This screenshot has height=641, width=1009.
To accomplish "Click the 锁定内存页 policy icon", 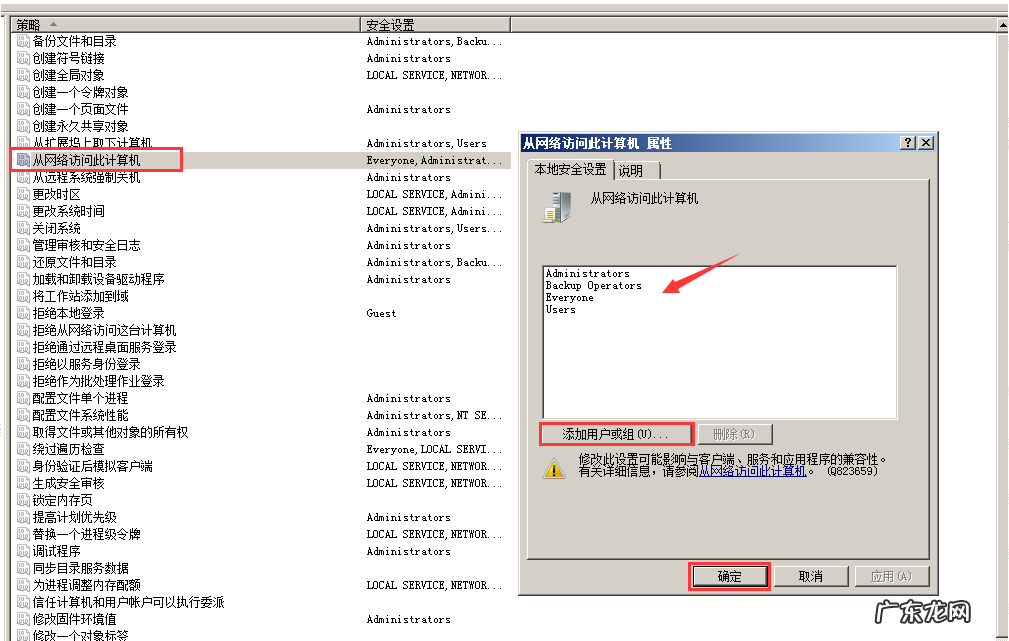I will point(22,500).
